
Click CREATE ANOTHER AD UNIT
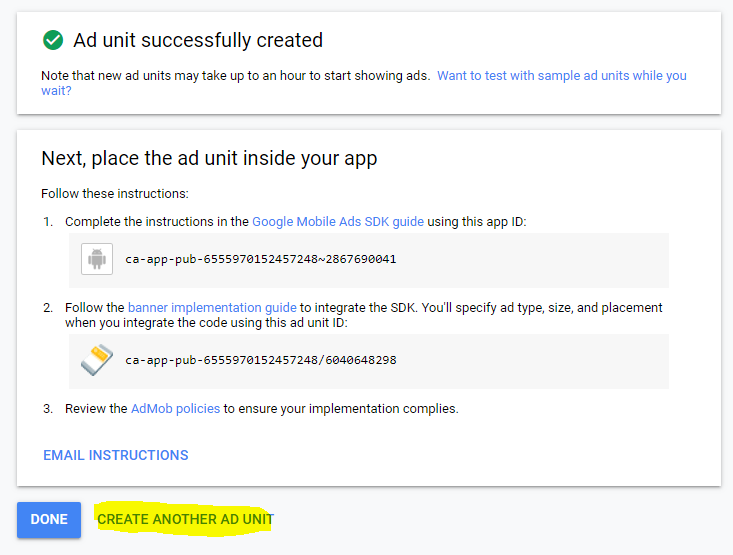click(185, 519)
